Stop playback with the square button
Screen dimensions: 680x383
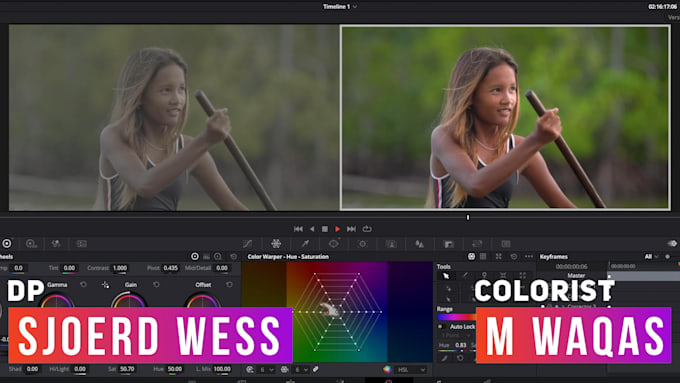(325, 229)
